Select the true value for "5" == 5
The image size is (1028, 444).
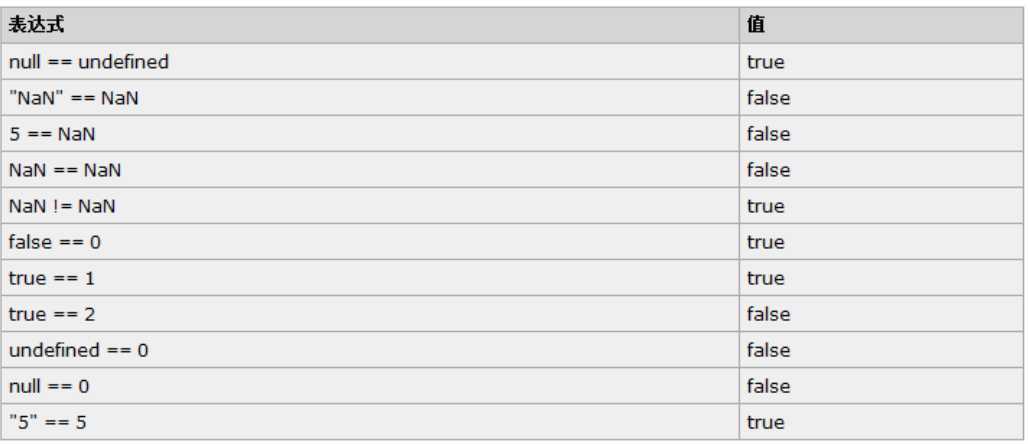click(x=881, y=422)
